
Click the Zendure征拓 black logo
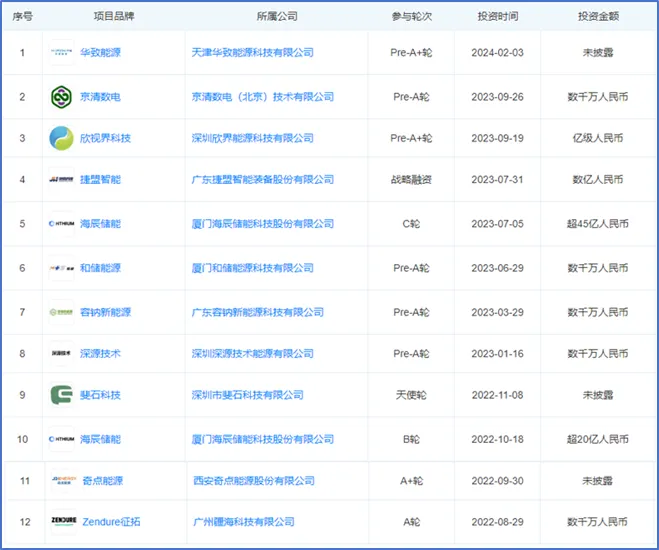coord(62,521)
